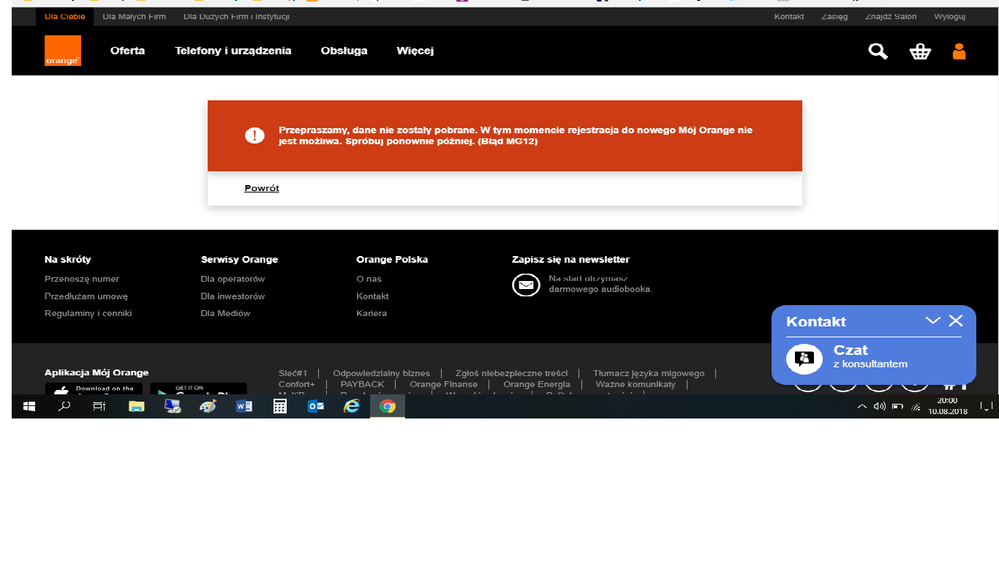
Task: Click the Powrót link
Action: click(x=262, y=188)
